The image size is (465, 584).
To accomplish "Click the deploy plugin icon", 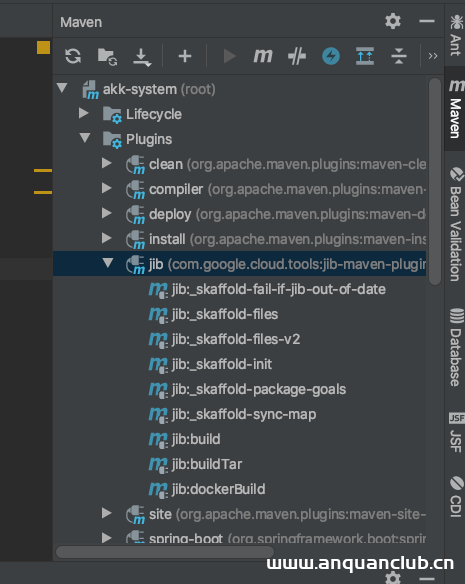I will pyautogui.click(x=135, y=215).
